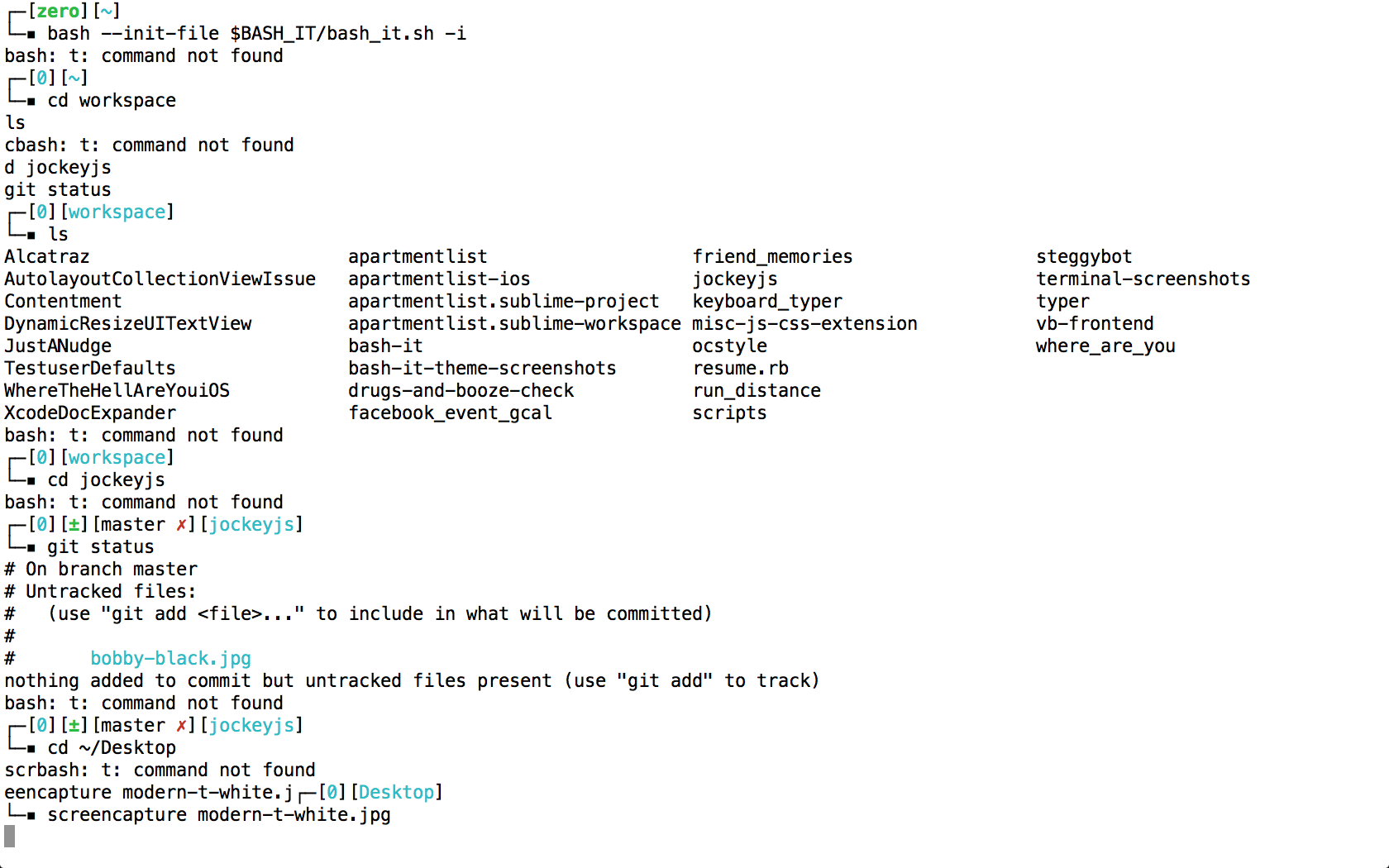
Task: Select the Alcatraz directory in the listing
Action: click(x=47, y=257)
